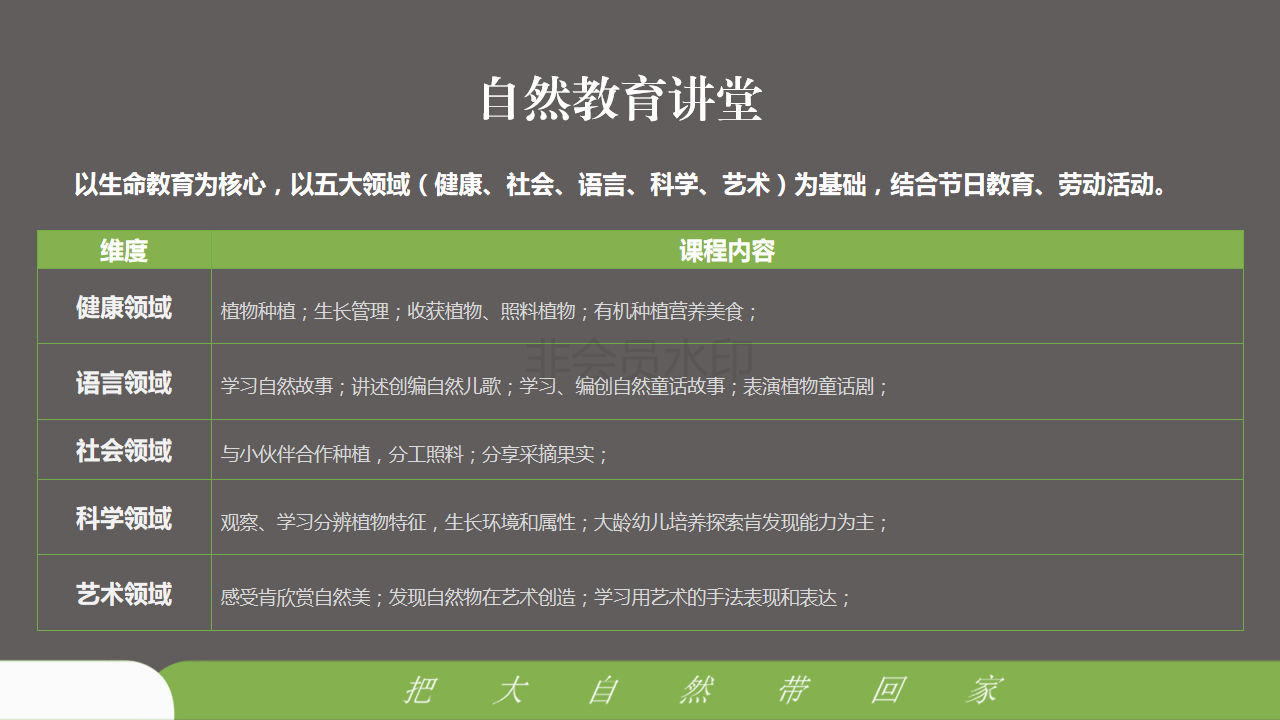Viewport: 1280px width, 720px height.
Task: Select the cell starting 与小伙伴合作种植
Action: [727, 450]
